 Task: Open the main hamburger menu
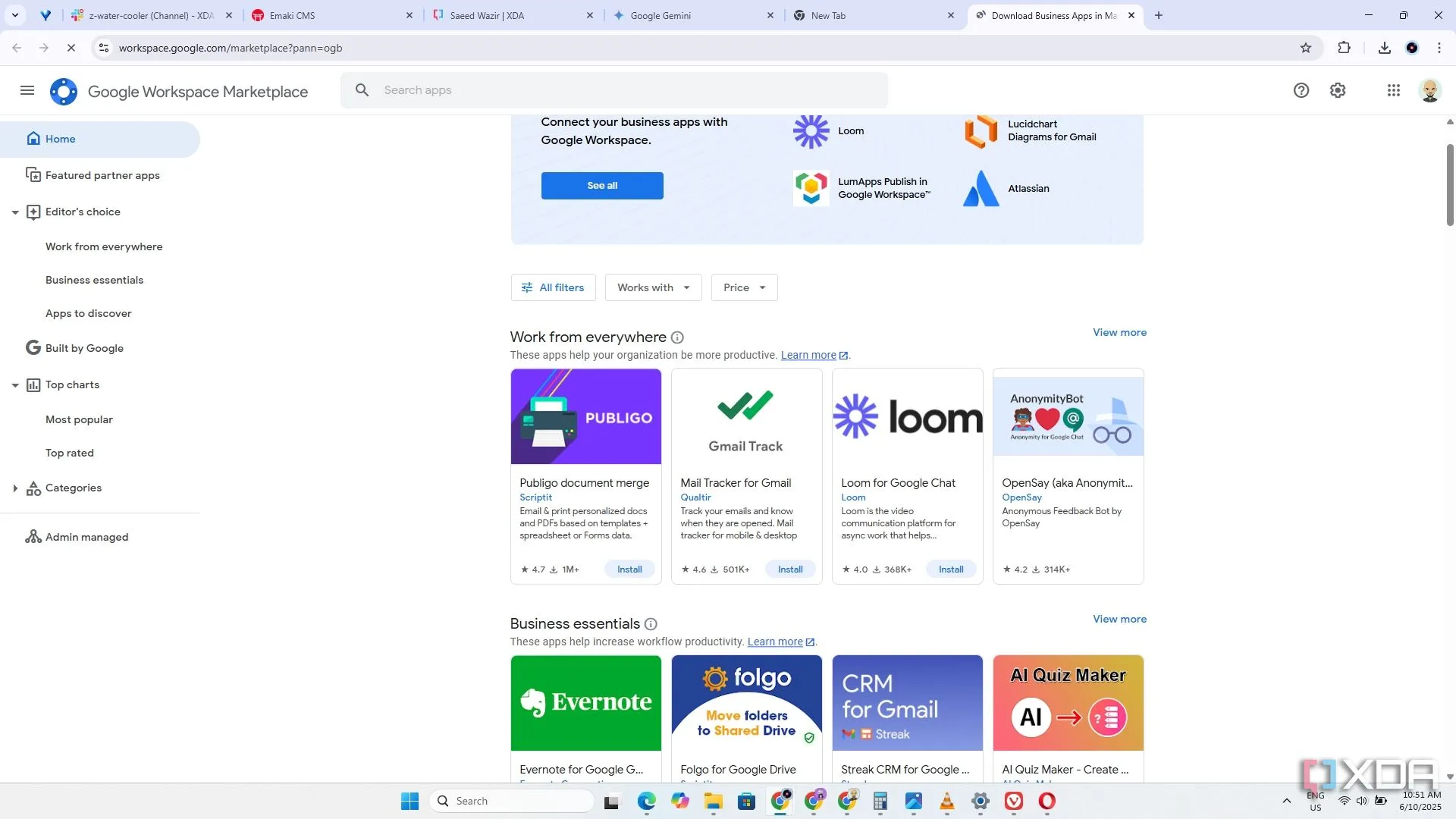click(27, 91)
